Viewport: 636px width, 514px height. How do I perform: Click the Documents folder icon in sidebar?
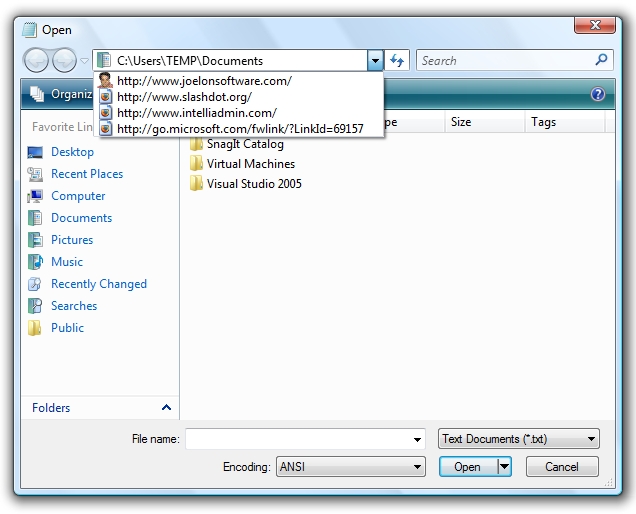(35, 218)
